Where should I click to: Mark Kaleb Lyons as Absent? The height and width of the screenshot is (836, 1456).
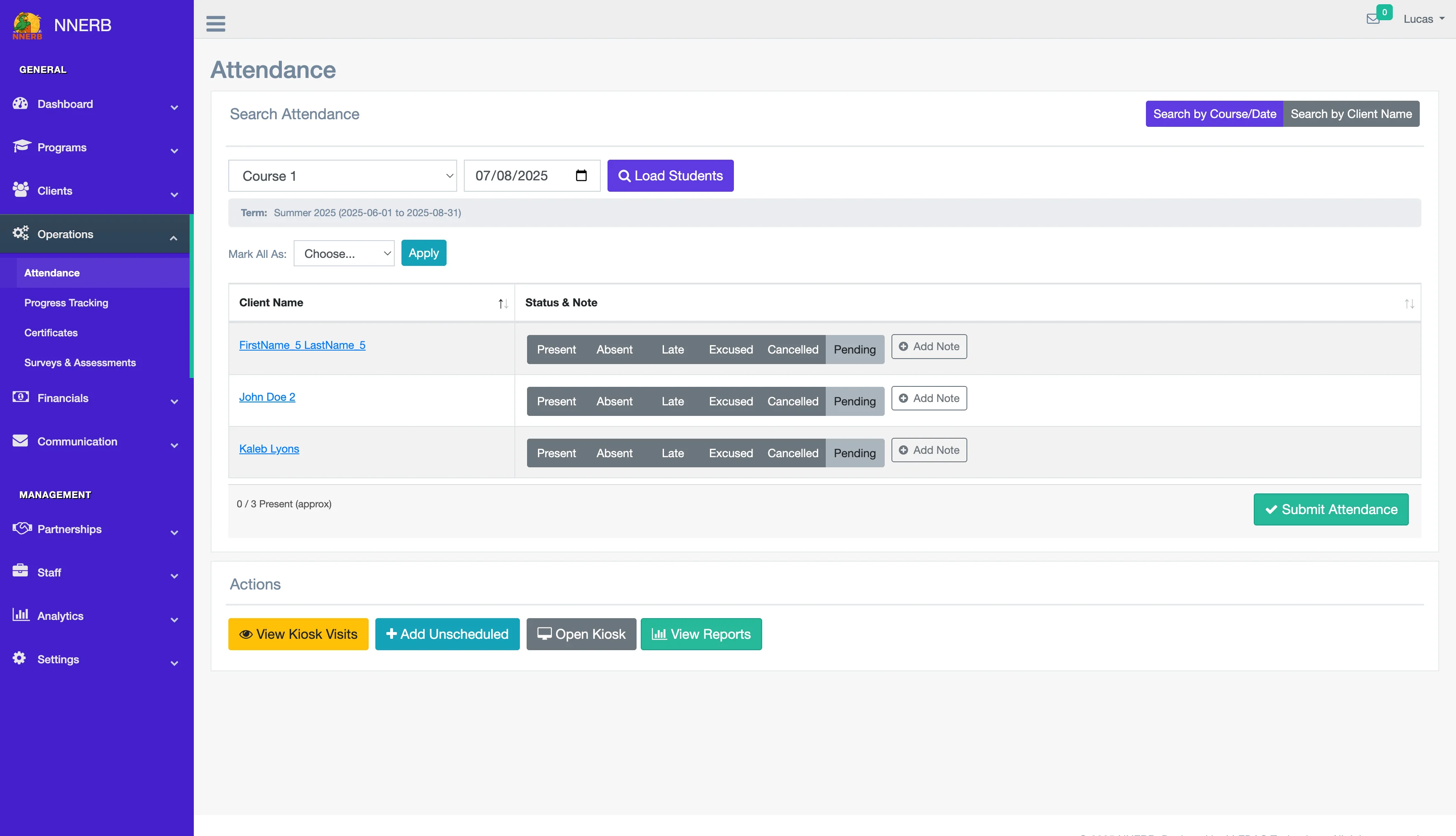(614, 453)
